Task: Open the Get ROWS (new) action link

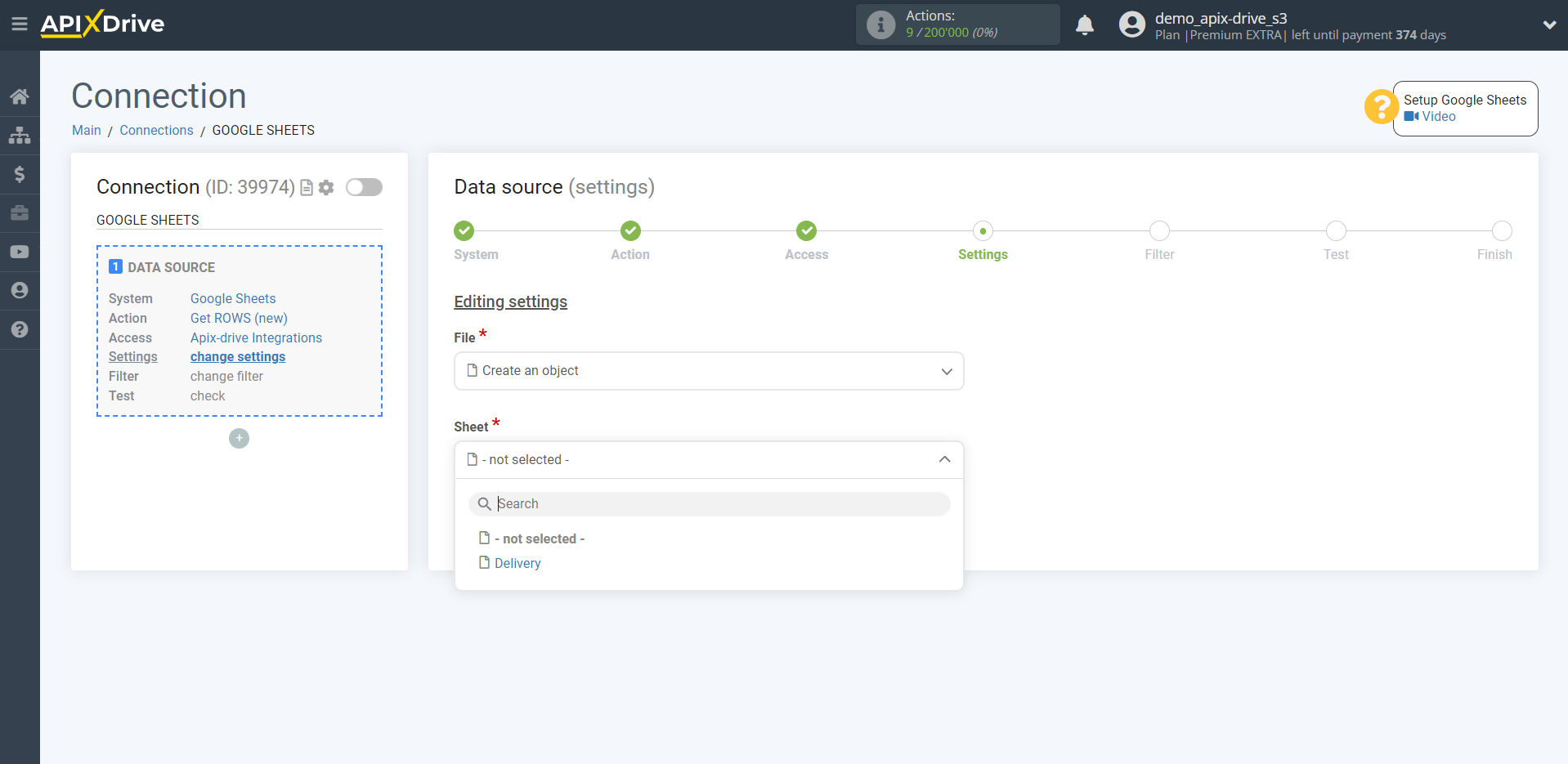Action: pyautogui.click(x=239, y=319)
